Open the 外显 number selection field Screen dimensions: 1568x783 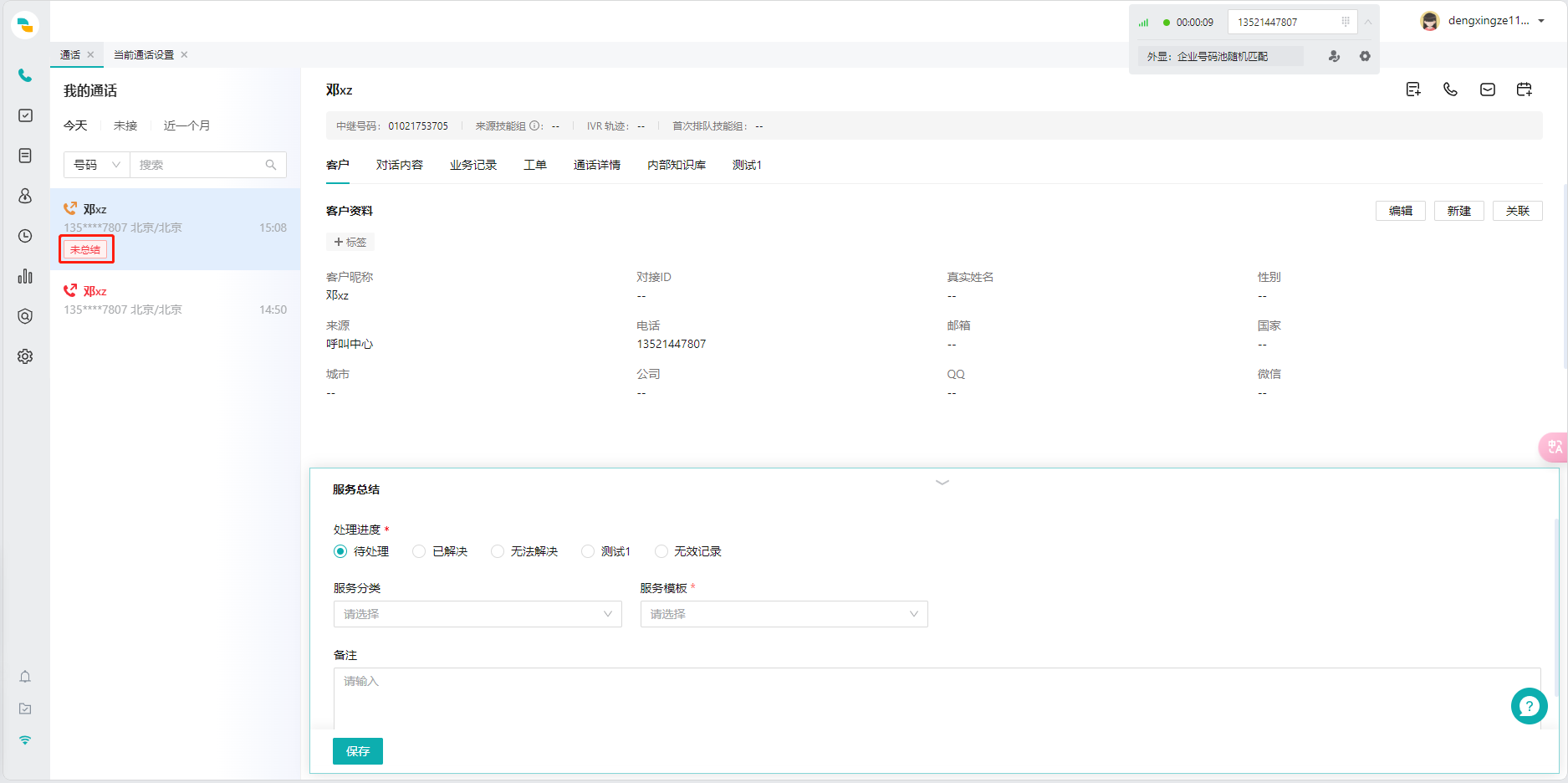1220,56
